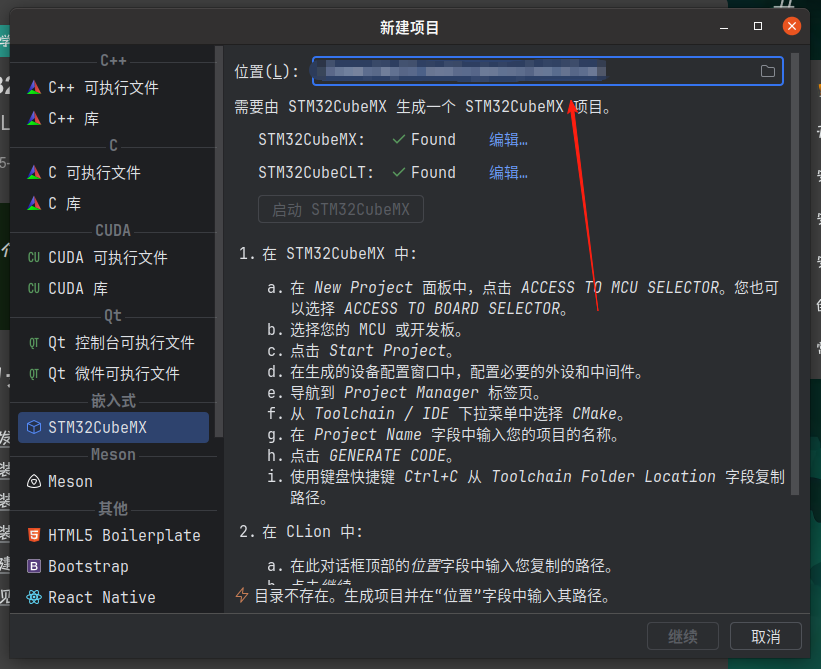The width and height of the screenshot is (821, 669).
Task: Click the 继续 button
Action: [x=683, y=636]
